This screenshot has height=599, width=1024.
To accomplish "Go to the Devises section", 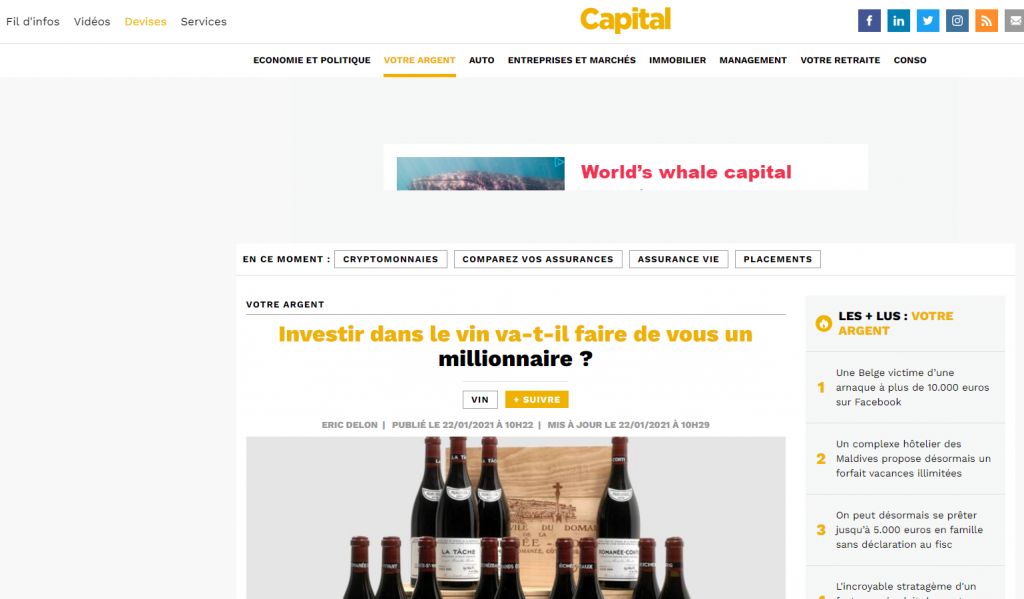I will (145, 22).
